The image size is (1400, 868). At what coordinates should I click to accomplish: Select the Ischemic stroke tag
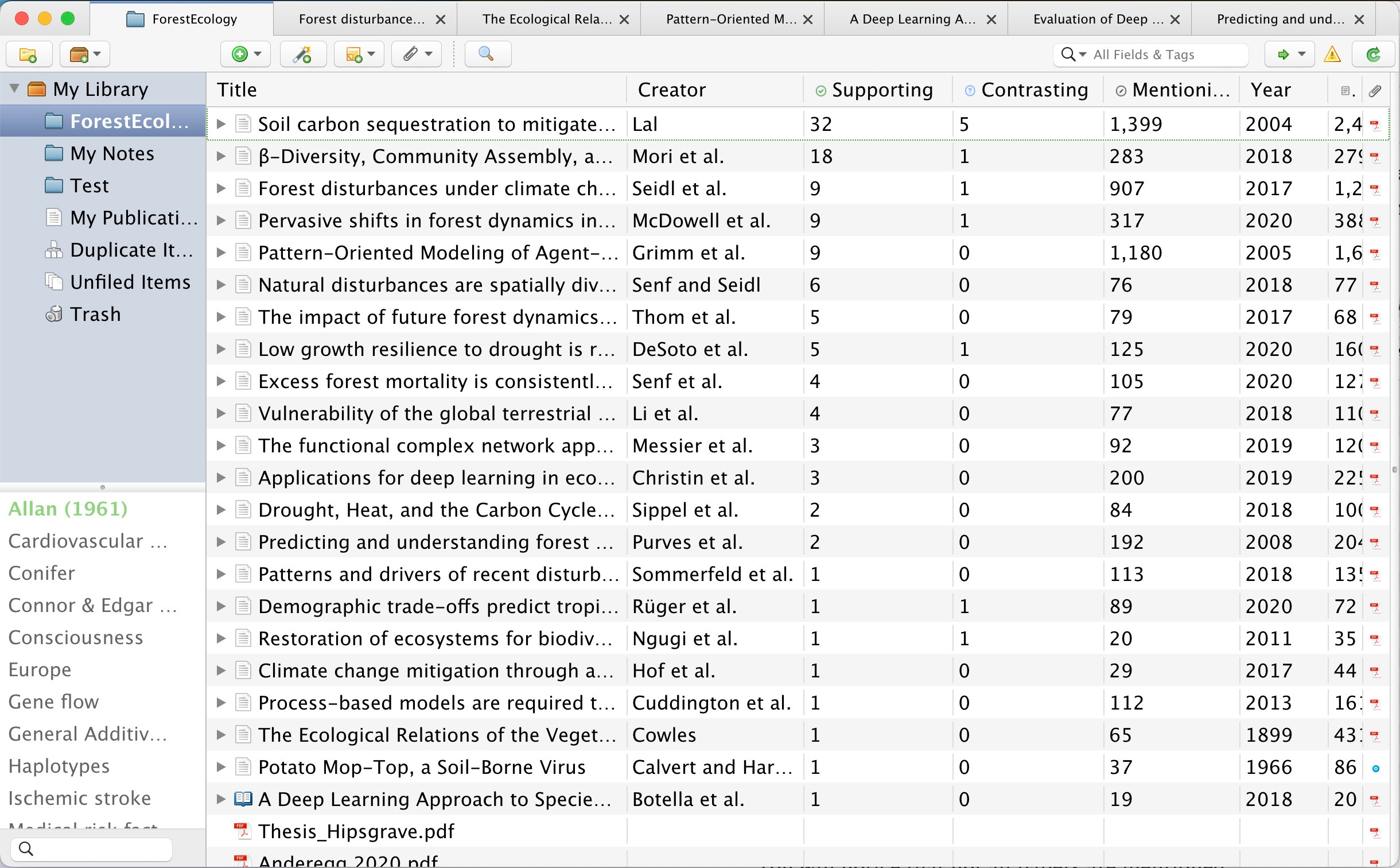click(x=79, y=798)
